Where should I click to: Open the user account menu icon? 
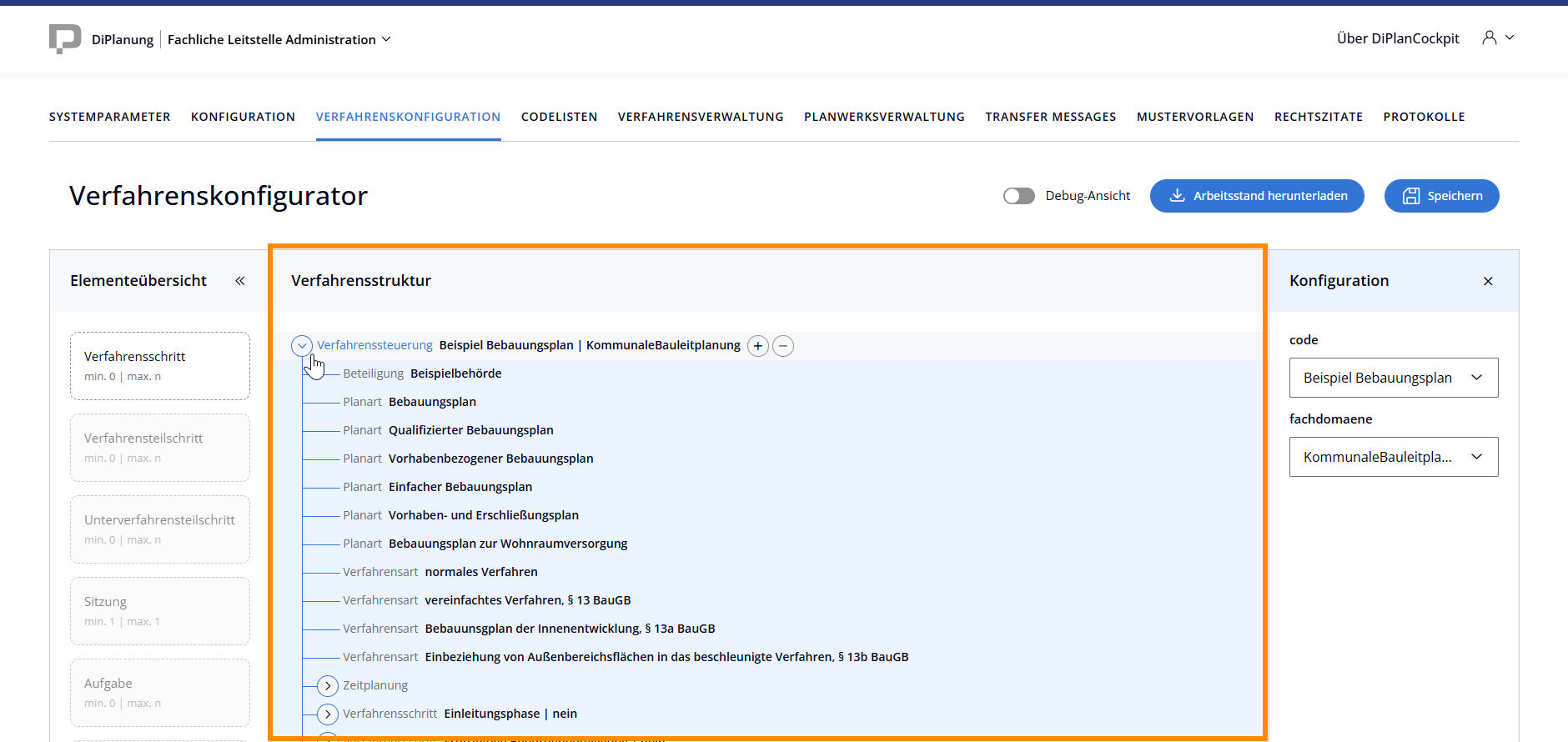click(x=1490, y=38)
